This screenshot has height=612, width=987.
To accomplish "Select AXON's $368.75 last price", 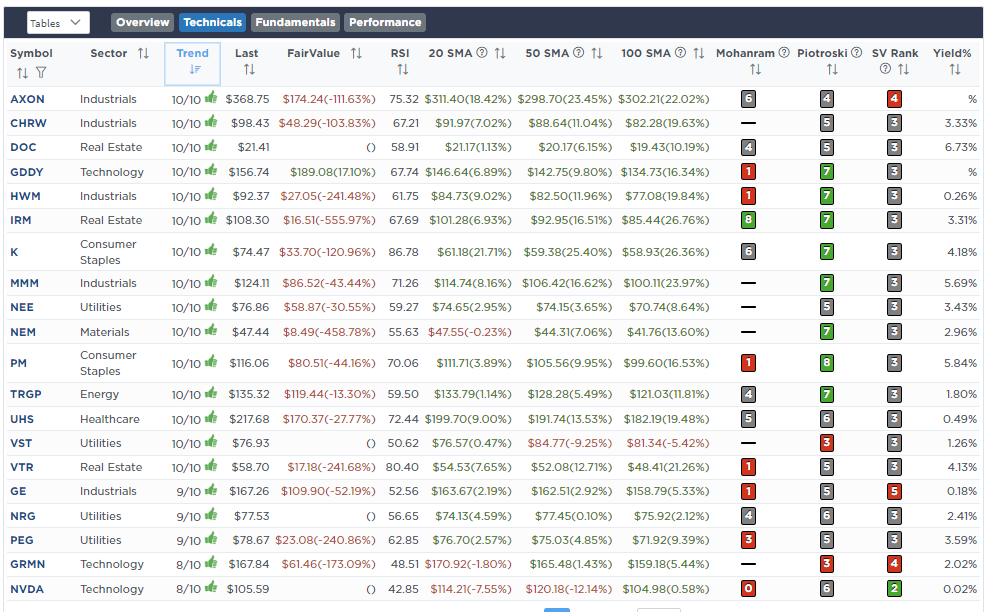I will (x=247, y=99).
